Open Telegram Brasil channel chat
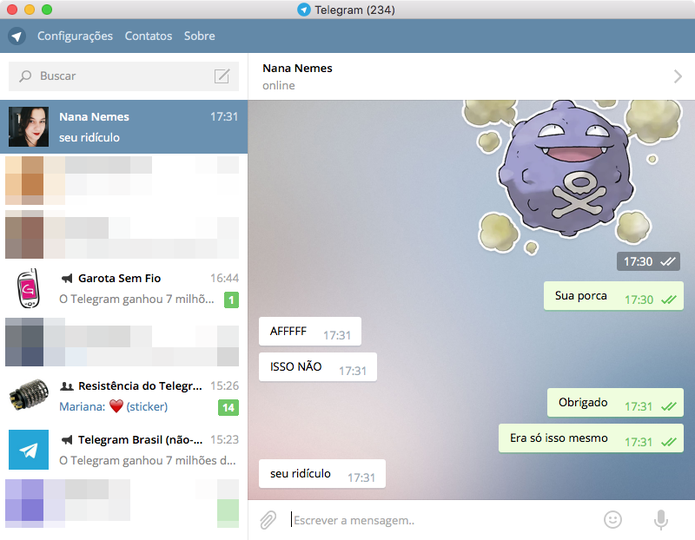695x540 pixels. click(x=124, y=450)
